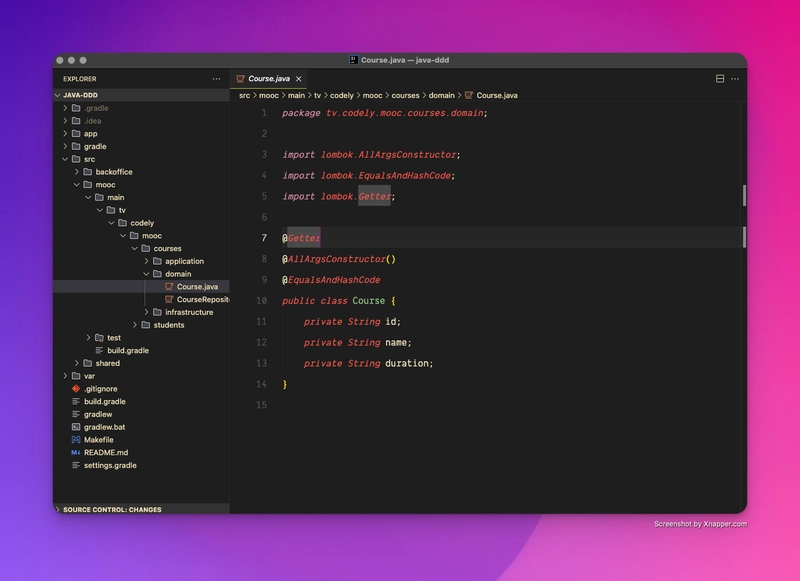Click the gradlew.bat file icon
800x581 pixels.
[76, 427]
